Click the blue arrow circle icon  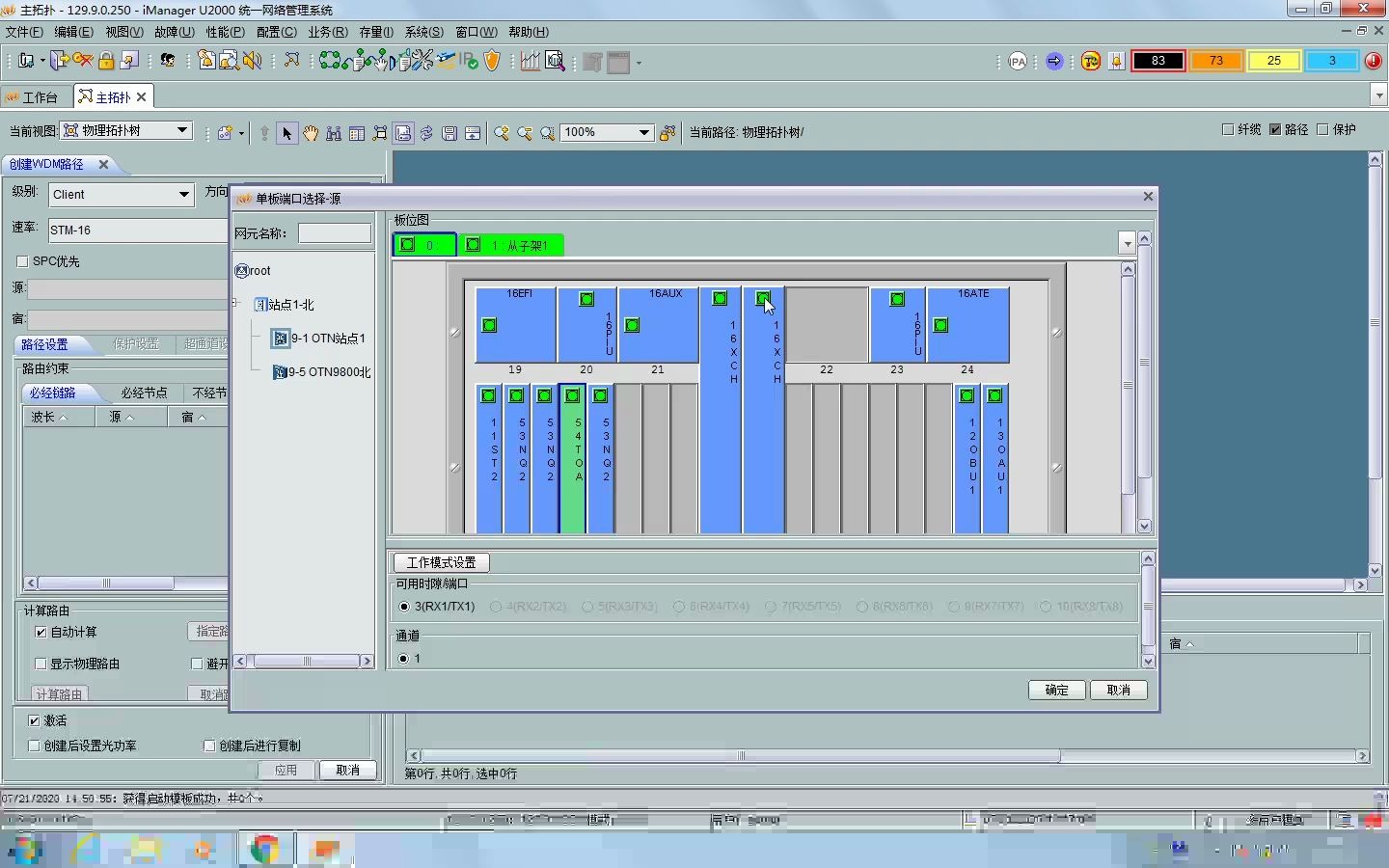(x=1054, y=61)
